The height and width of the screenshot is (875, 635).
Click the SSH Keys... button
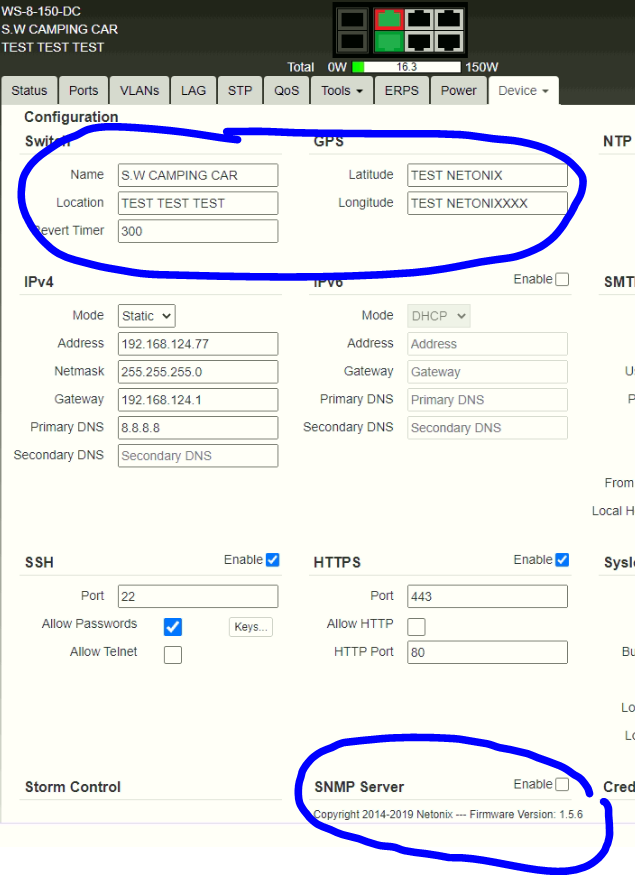(250, 627)
